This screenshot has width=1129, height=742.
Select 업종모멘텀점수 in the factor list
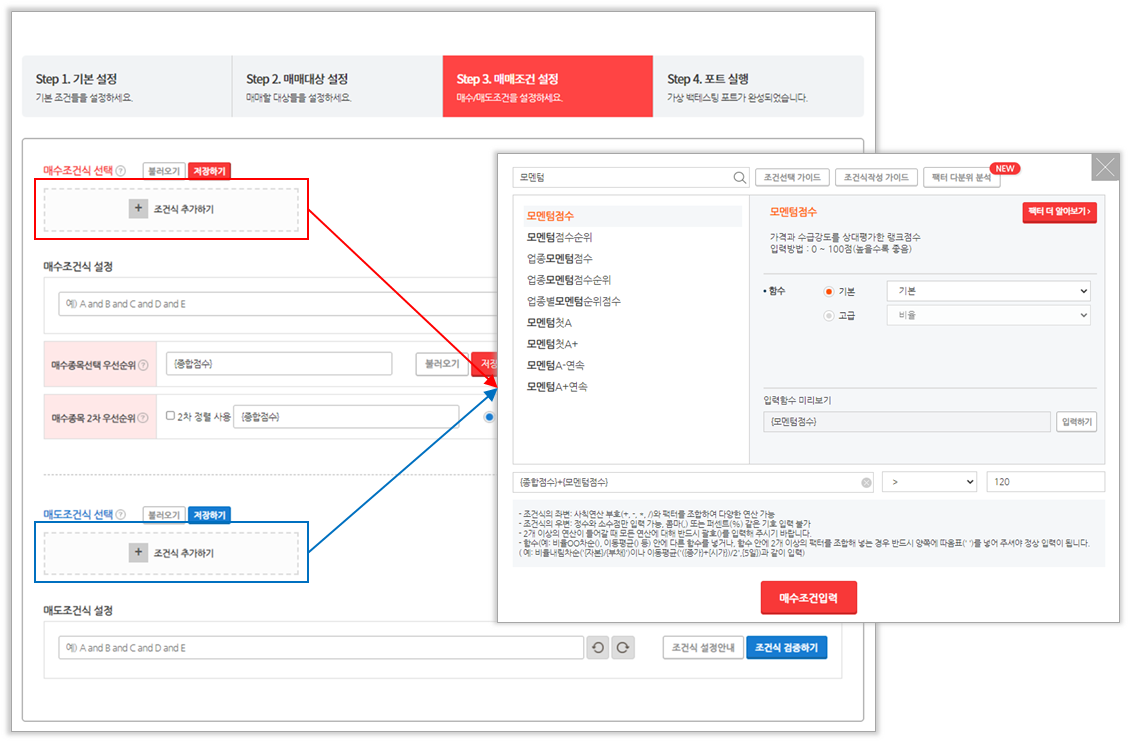(559, 259)
